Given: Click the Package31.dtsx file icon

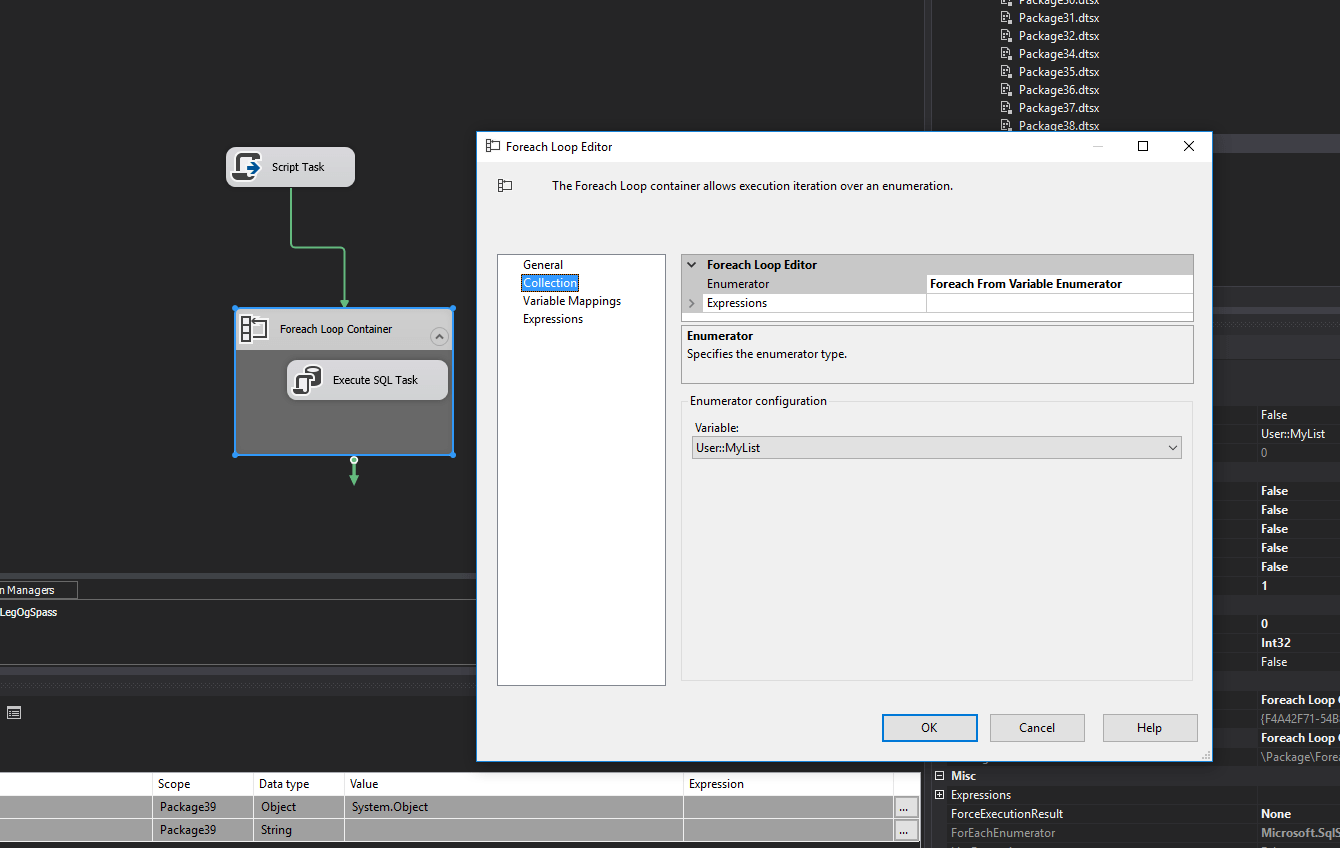Looking at the screenshot, I should click(x=1007, y=18).
